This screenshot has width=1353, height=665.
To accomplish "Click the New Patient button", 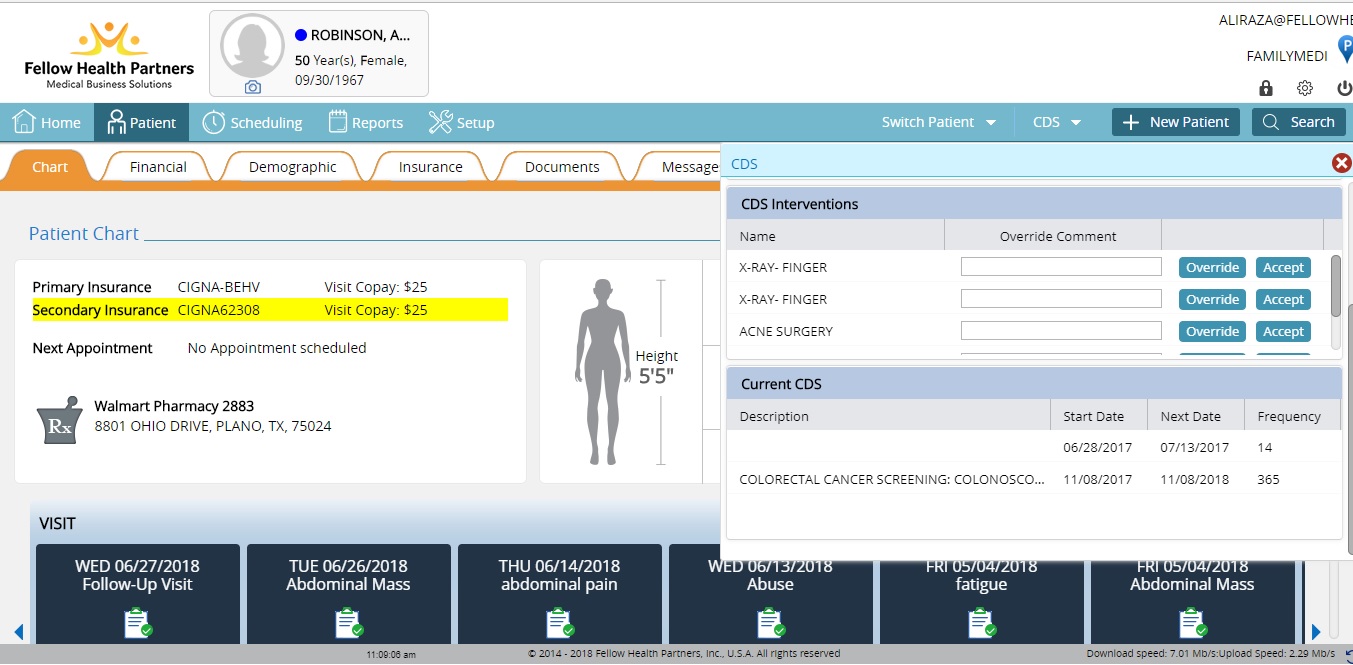I will click(x=1176, y=122).
